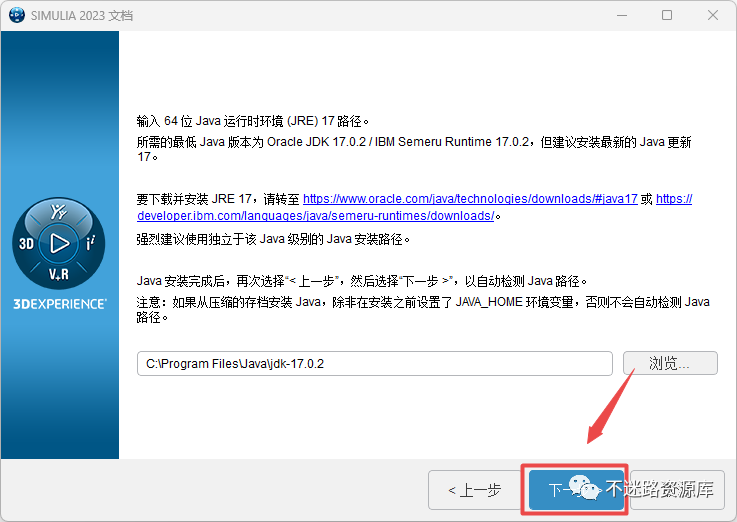Click the 浏览... browse button
737x522 pixels.
pyautogui.click(x=670, y=363)
